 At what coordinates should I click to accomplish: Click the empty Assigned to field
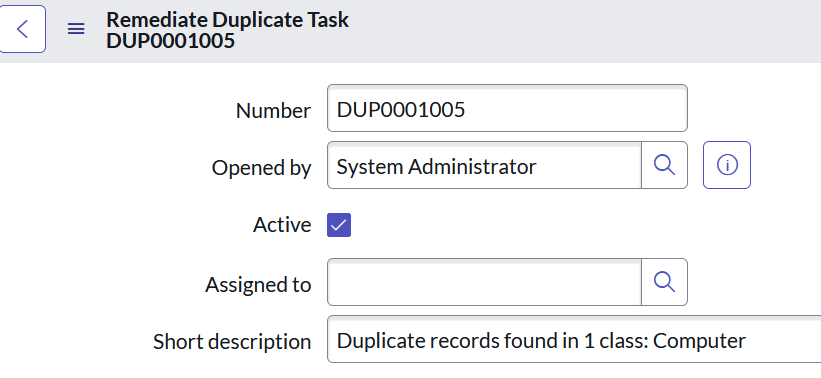484,282
